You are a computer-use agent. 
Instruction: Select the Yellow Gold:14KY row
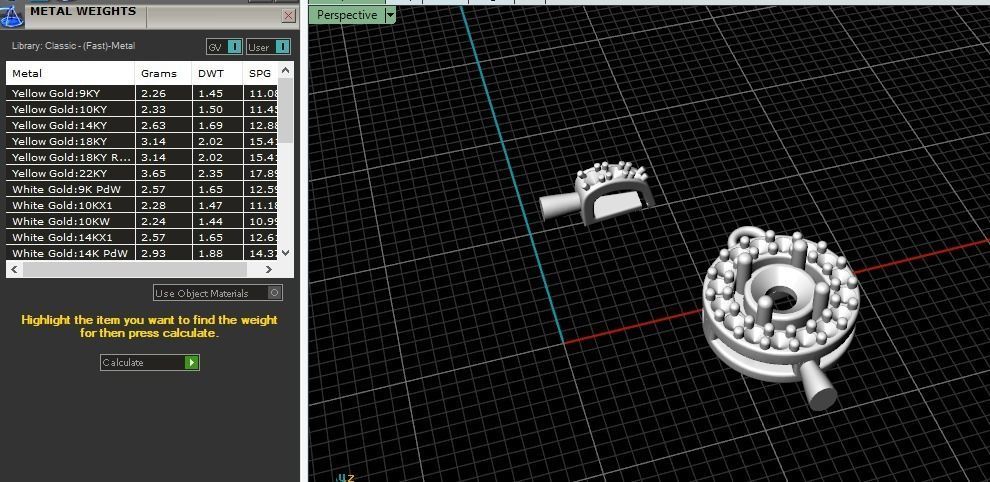tap(142, 125)
